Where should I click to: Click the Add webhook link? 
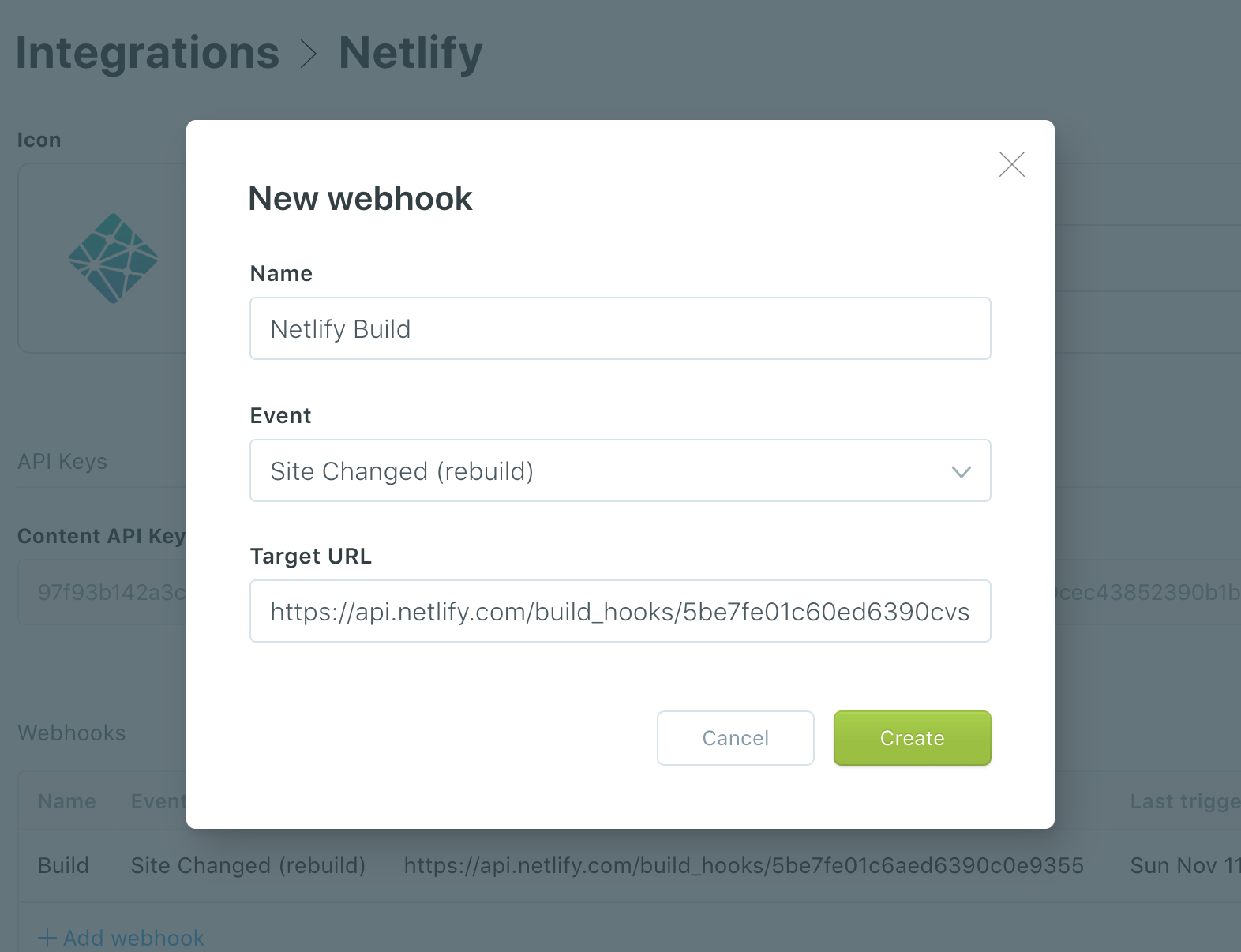click(x=133, y=938)
